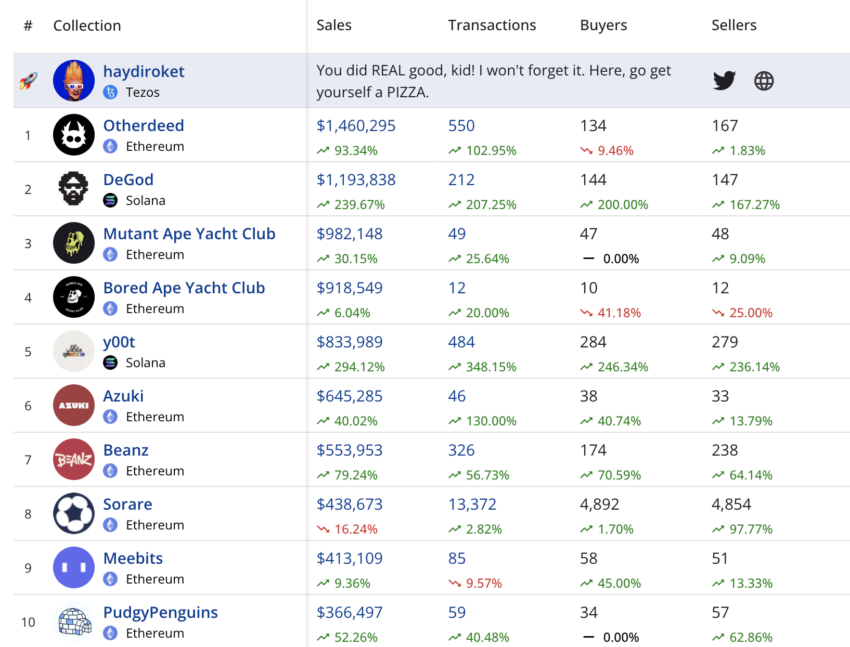Click the rocket promoted icon
850x647 pixels.
click(x=28, y=81)
